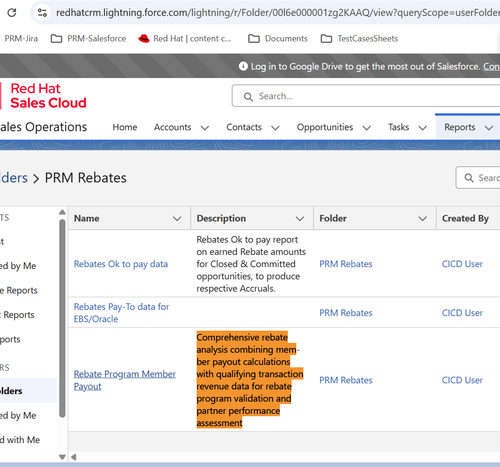The height and width of the screenshot is (467, 500).
Task: Open Name column options chevron
Action: [177, 219]
